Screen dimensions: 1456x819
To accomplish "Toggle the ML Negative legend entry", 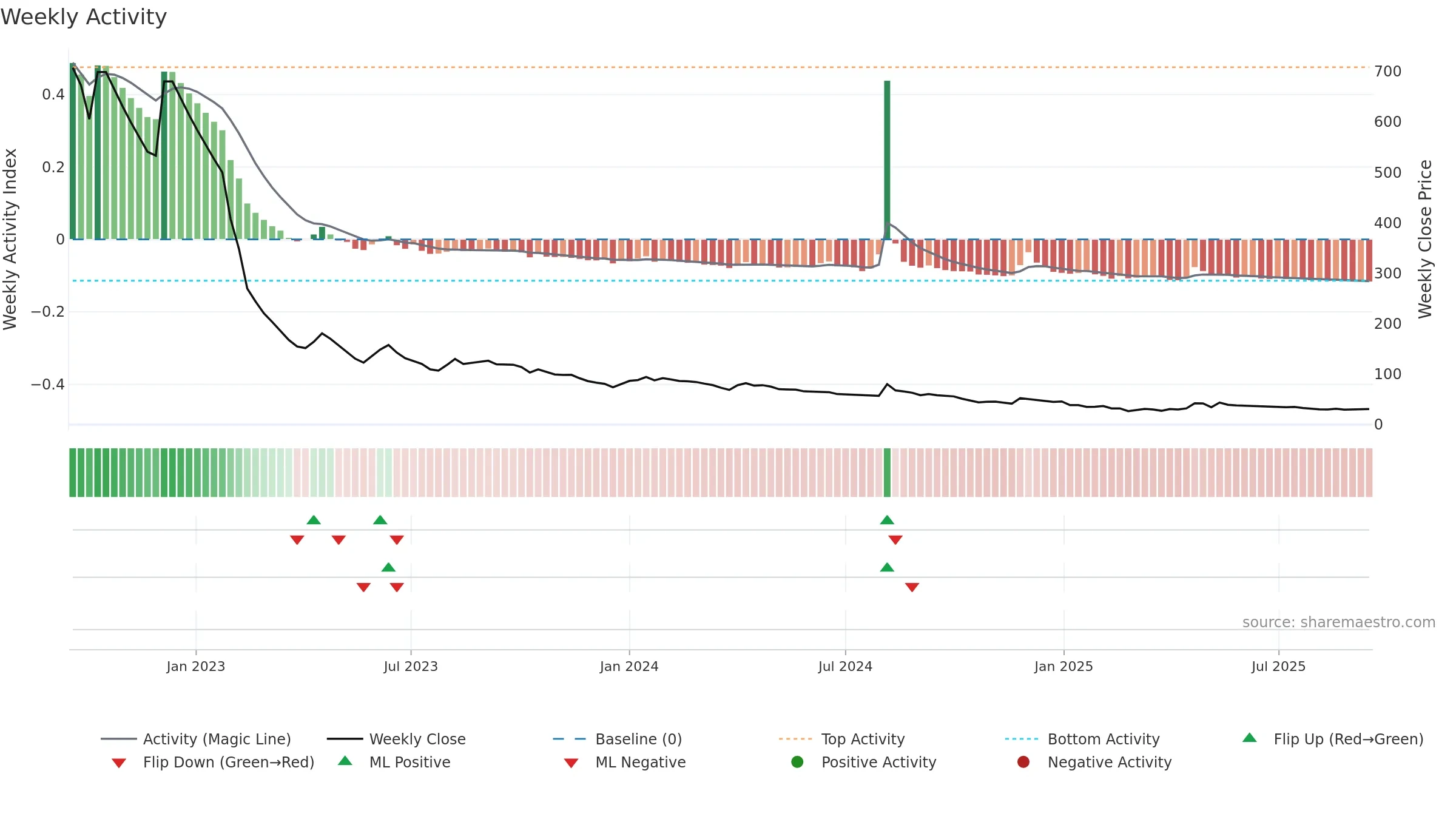I will (x=625, y=762).
